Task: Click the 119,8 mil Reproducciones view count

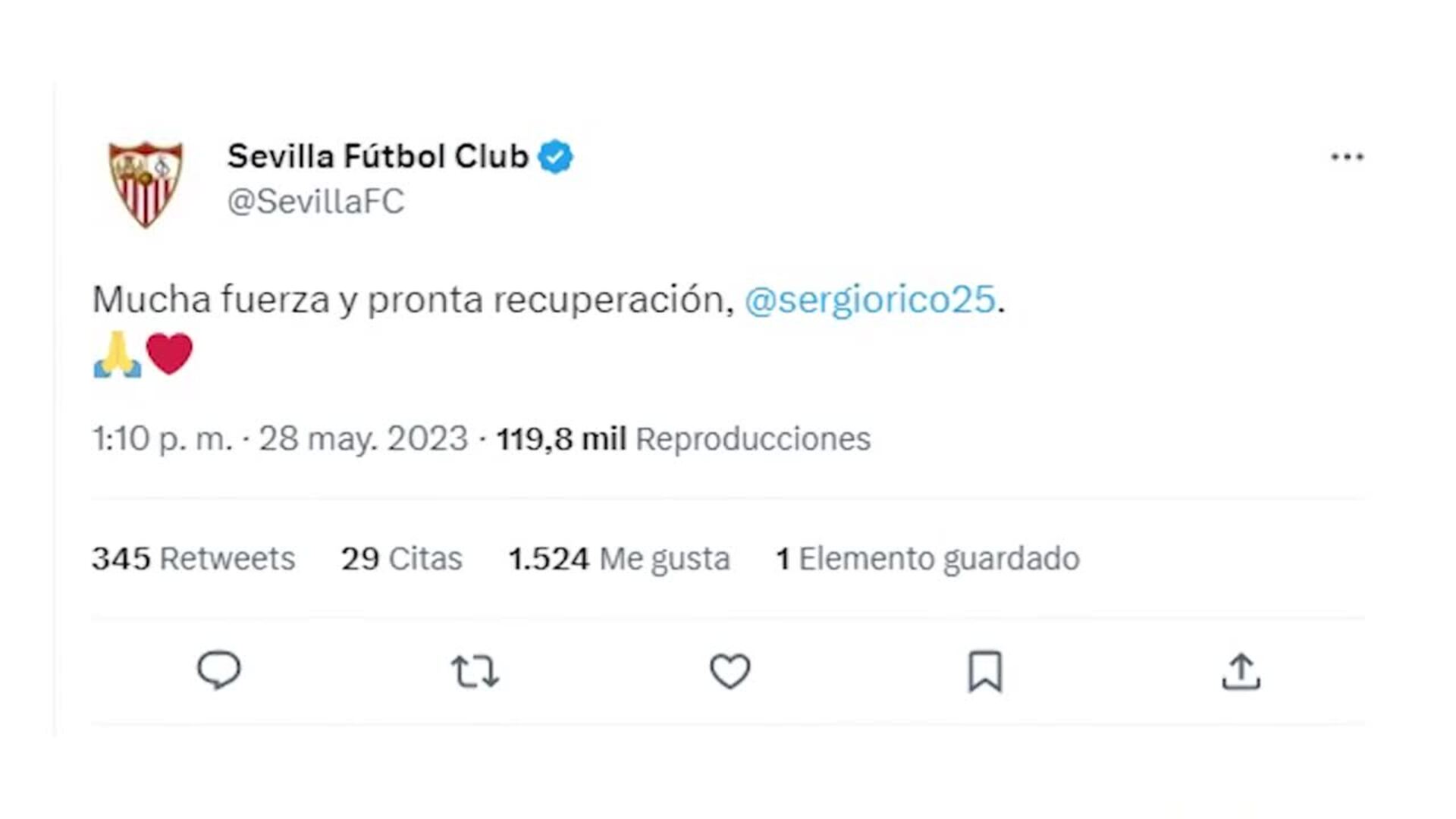Action: click(x=683, y=439)
